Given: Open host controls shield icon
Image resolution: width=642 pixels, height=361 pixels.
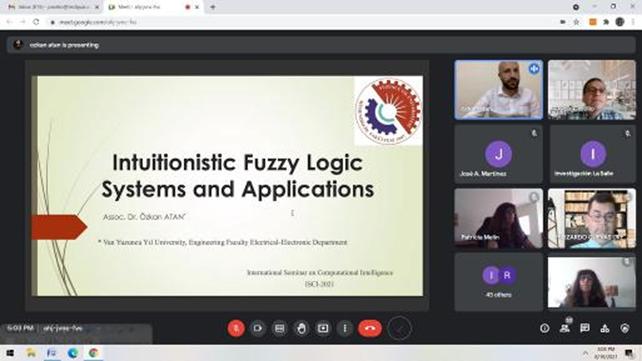Looking at the screenshot, I should 625,328.
